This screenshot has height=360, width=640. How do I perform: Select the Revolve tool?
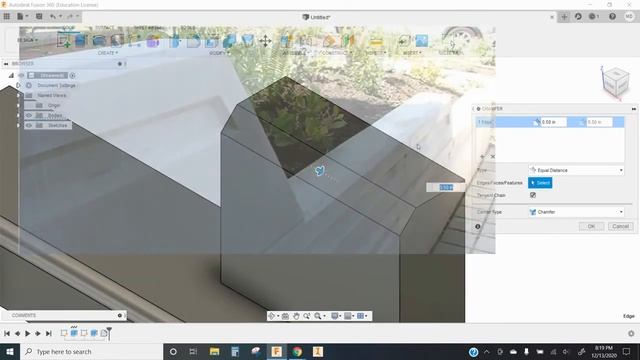coord(99,41)
